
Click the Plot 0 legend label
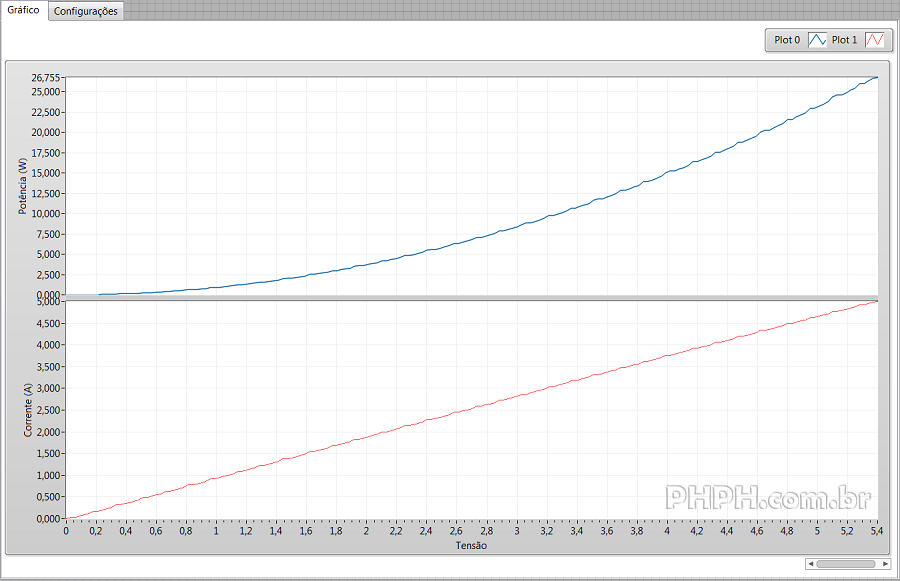point(787,40)
